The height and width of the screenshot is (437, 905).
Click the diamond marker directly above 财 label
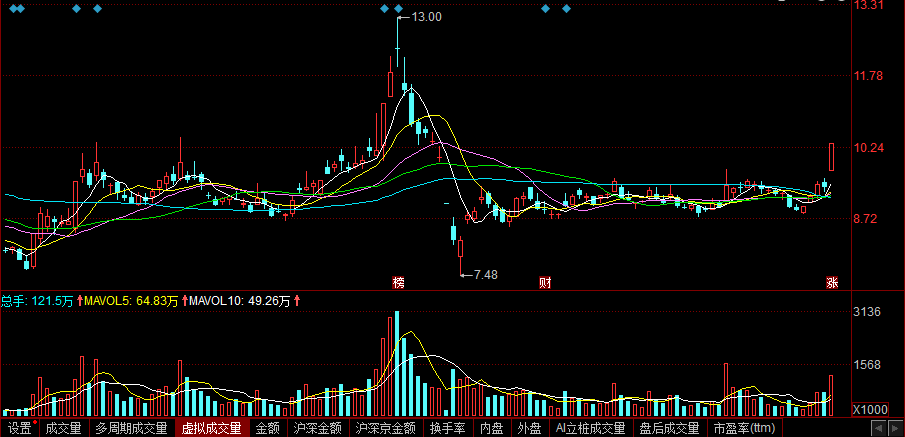(545, 9)
